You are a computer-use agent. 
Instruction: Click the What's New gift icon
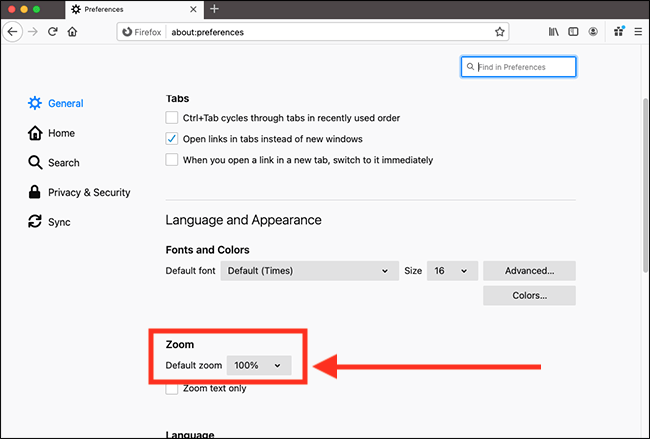(619, 31)
